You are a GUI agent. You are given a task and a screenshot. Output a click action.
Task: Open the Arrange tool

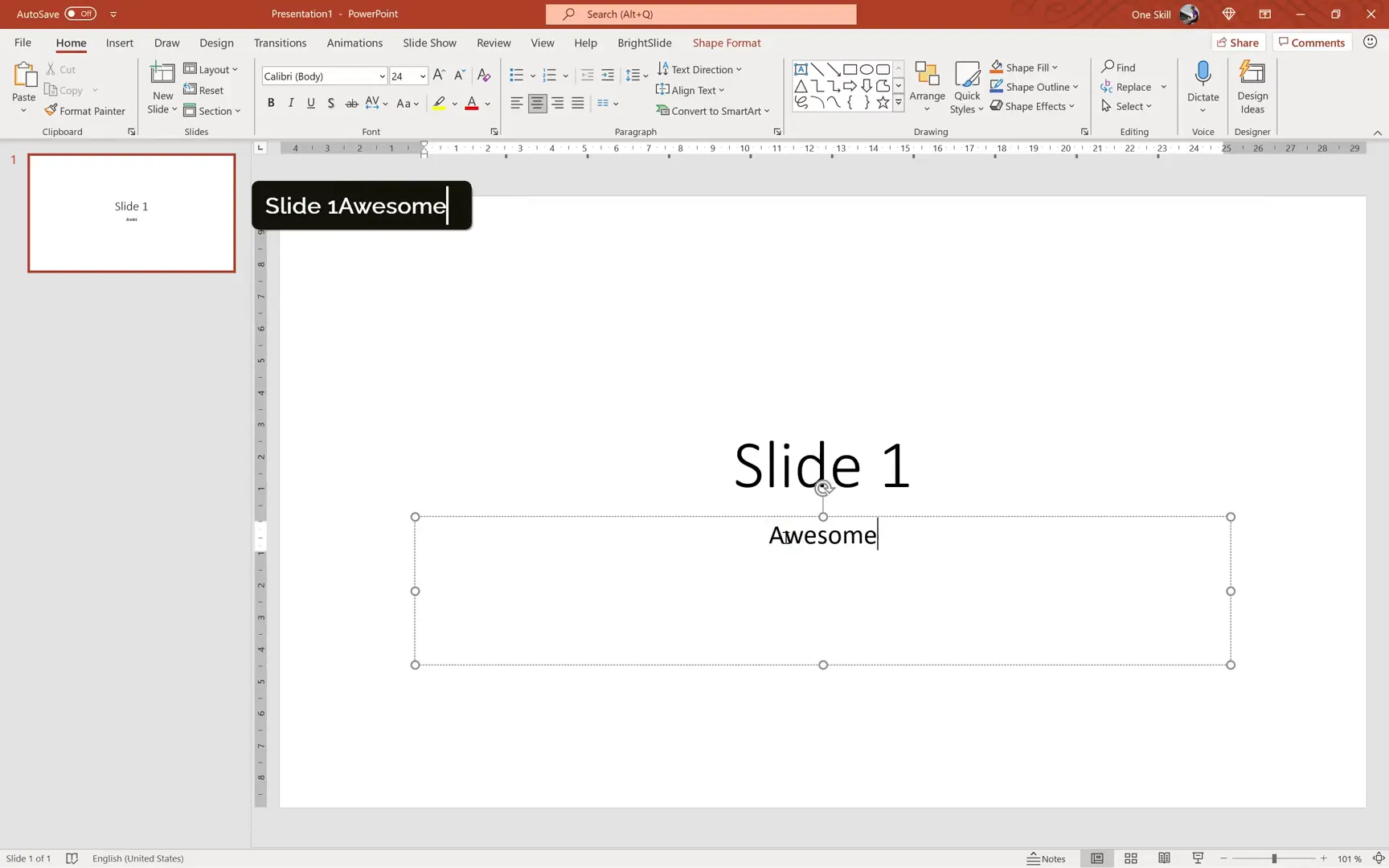[927, 88]
